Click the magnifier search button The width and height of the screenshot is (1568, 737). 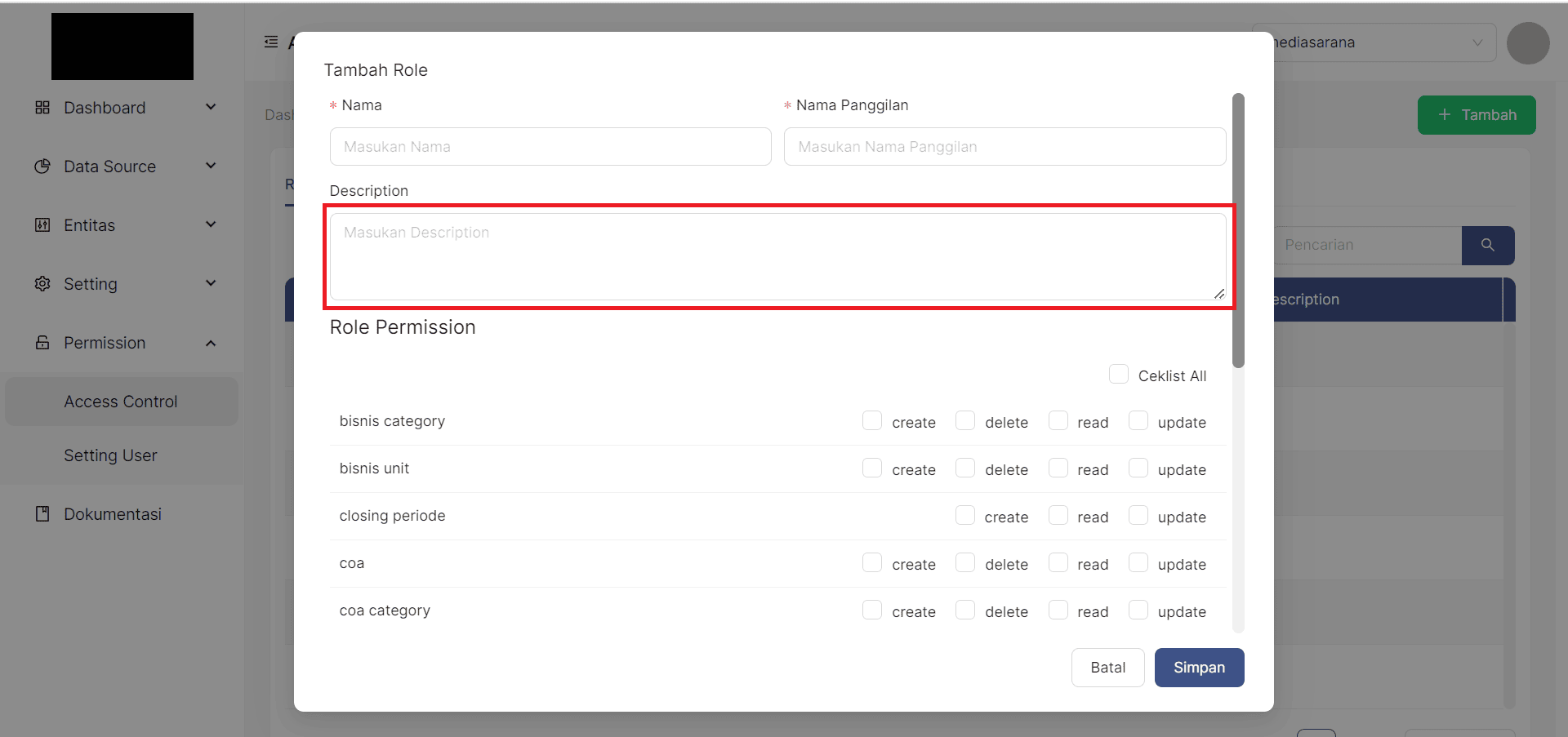click(x=1487, y=245)
